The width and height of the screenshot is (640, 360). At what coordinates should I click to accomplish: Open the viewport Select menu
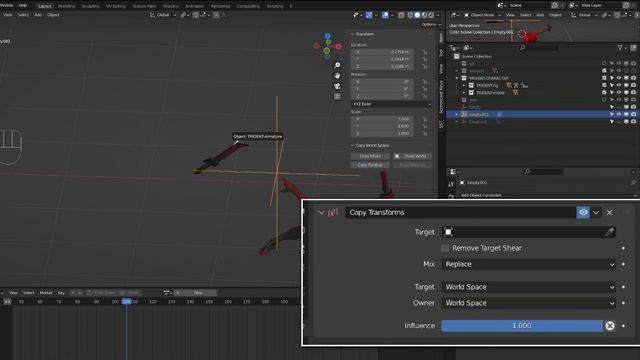point(23,15)
